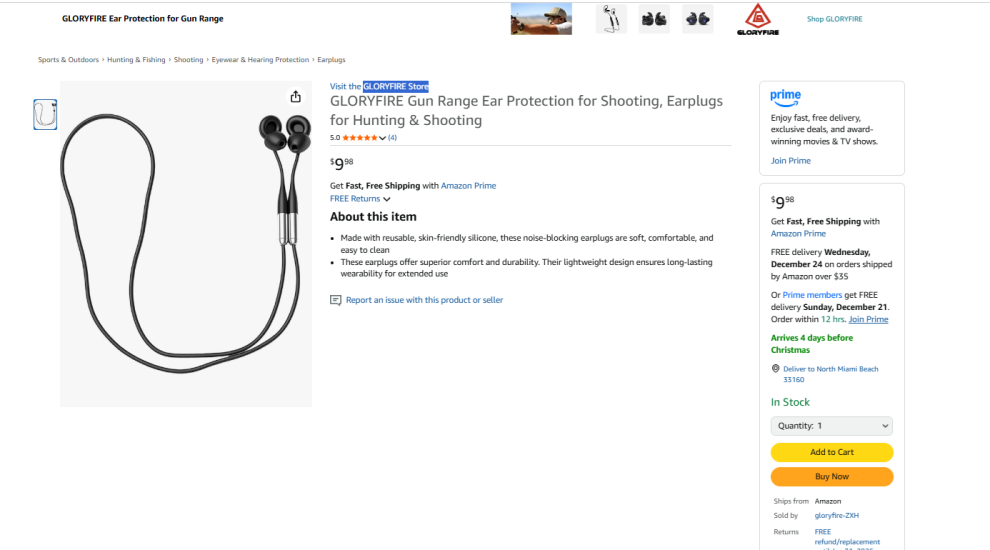
Task: Click the share icon on product image
Action: (295, 97)
